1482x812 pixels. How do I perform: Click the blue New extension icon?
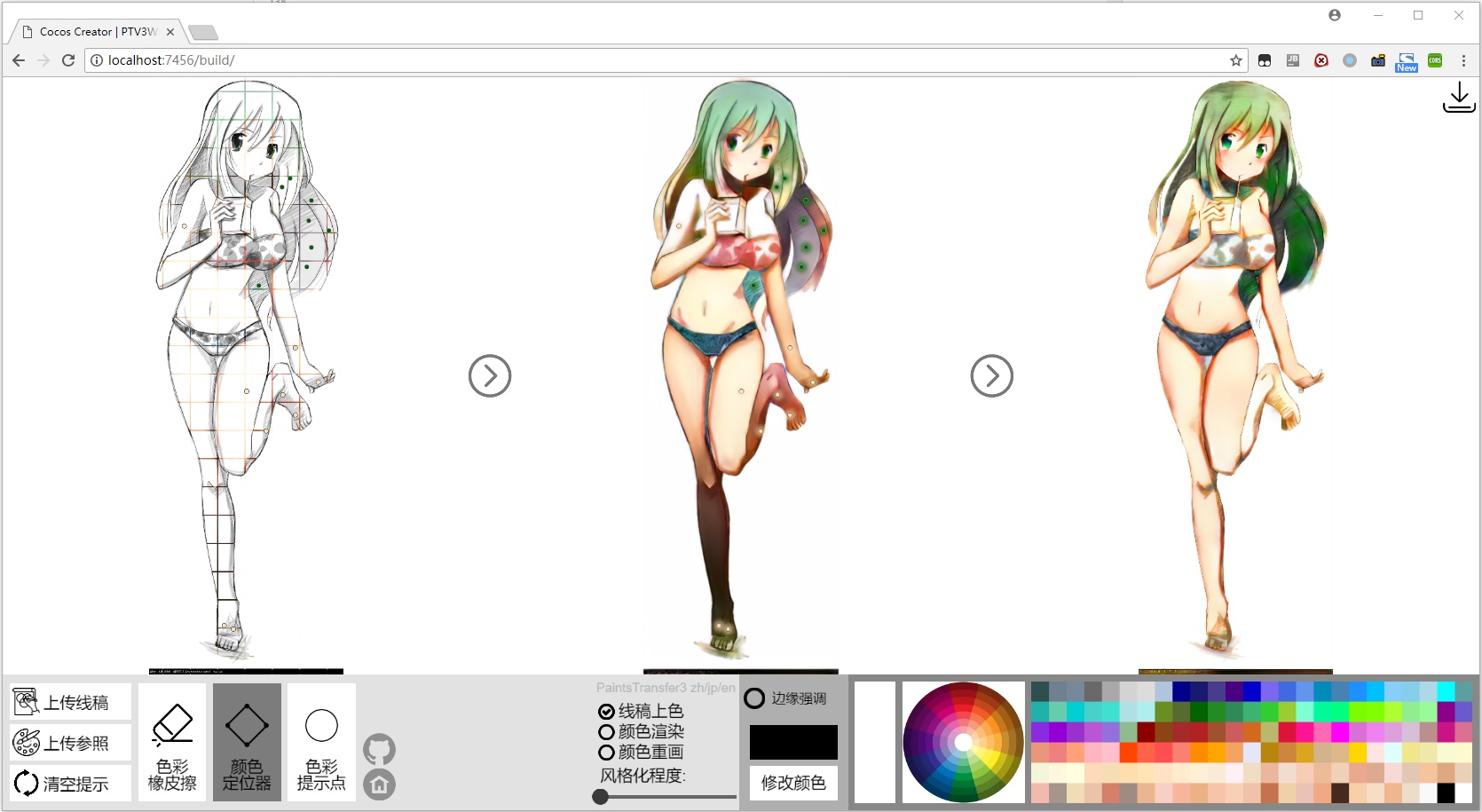(x=1407, y=62)
